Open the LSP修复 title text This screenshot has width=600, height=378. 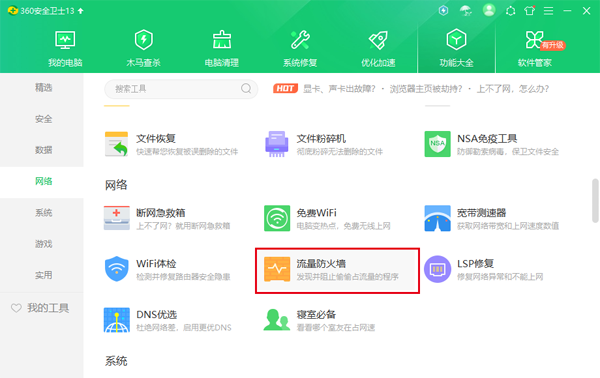pyautogui.click(x=475, y=264)
